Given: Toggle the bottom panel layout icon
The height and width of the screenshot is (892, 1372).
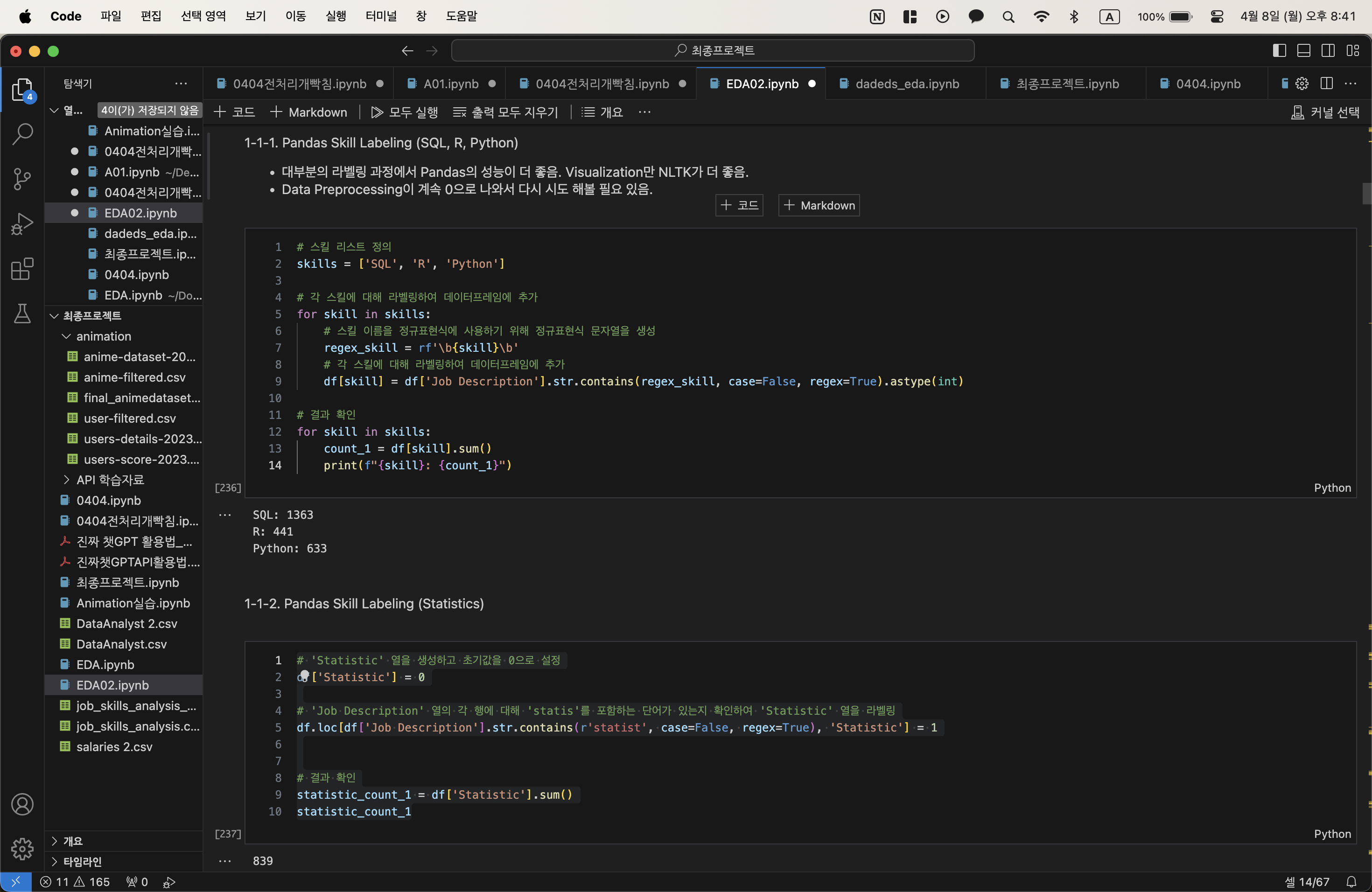Looking at the screenshot, I should tap(1303, 51).
